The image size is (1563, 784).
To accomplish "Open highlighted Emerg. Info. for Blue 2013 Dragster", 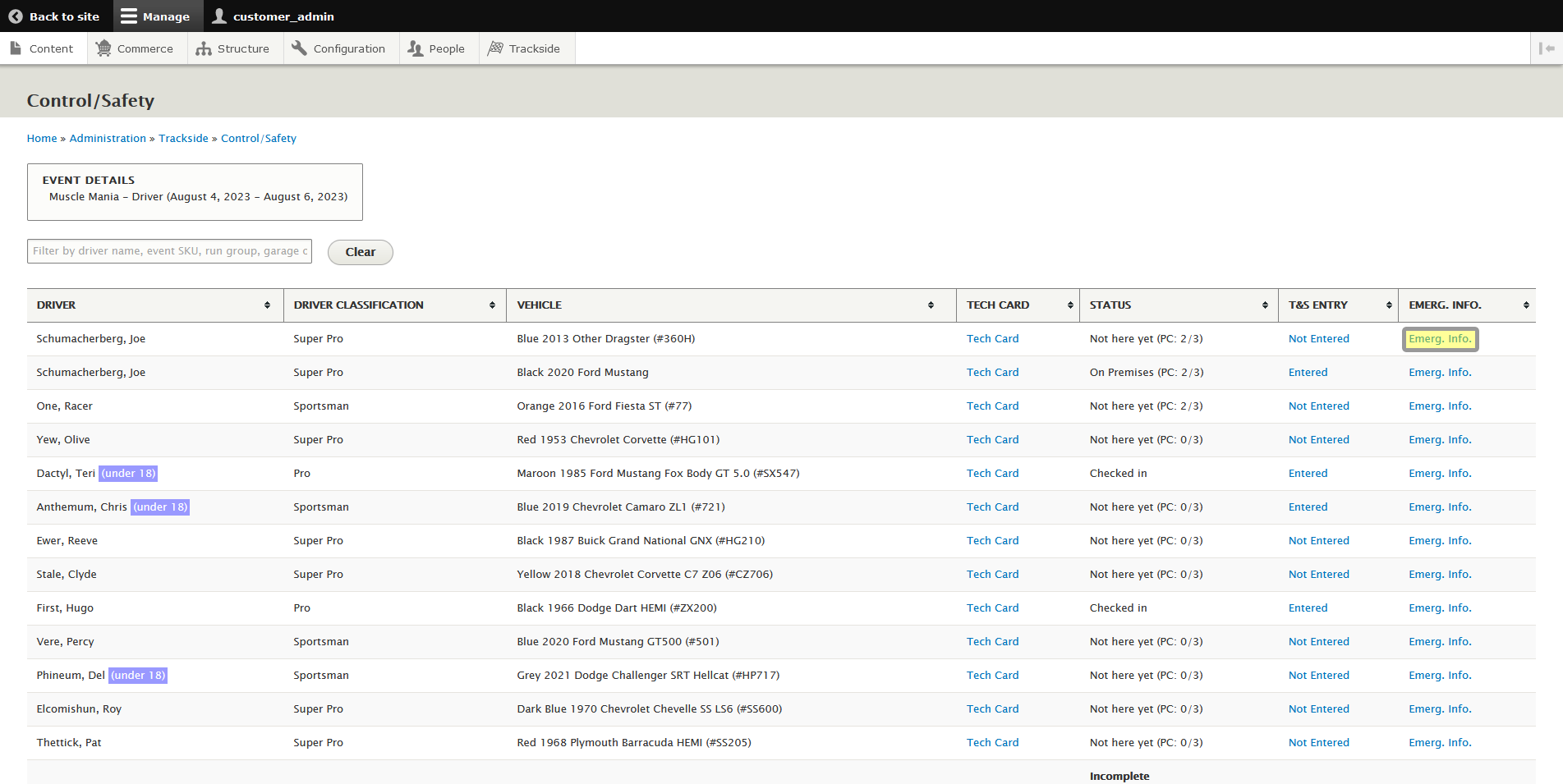I will (1440, 339).
